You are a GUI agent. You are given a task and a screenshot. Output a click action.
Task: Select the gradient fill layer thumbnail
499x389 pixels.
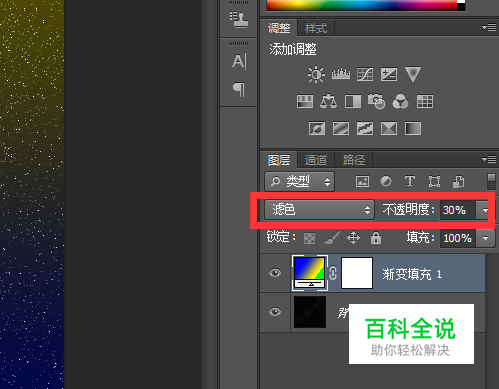click(309, 273)
